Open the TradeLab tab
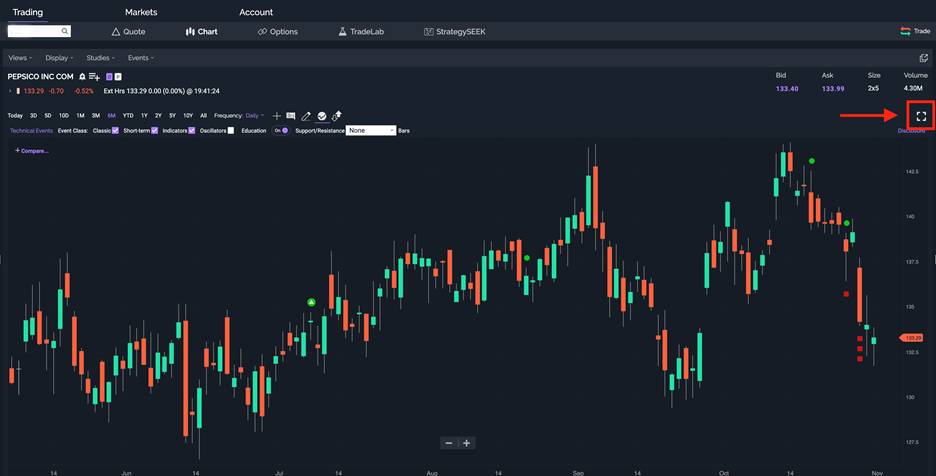The width and height of the screenshot is (936, 476). (x=361, y=32)
